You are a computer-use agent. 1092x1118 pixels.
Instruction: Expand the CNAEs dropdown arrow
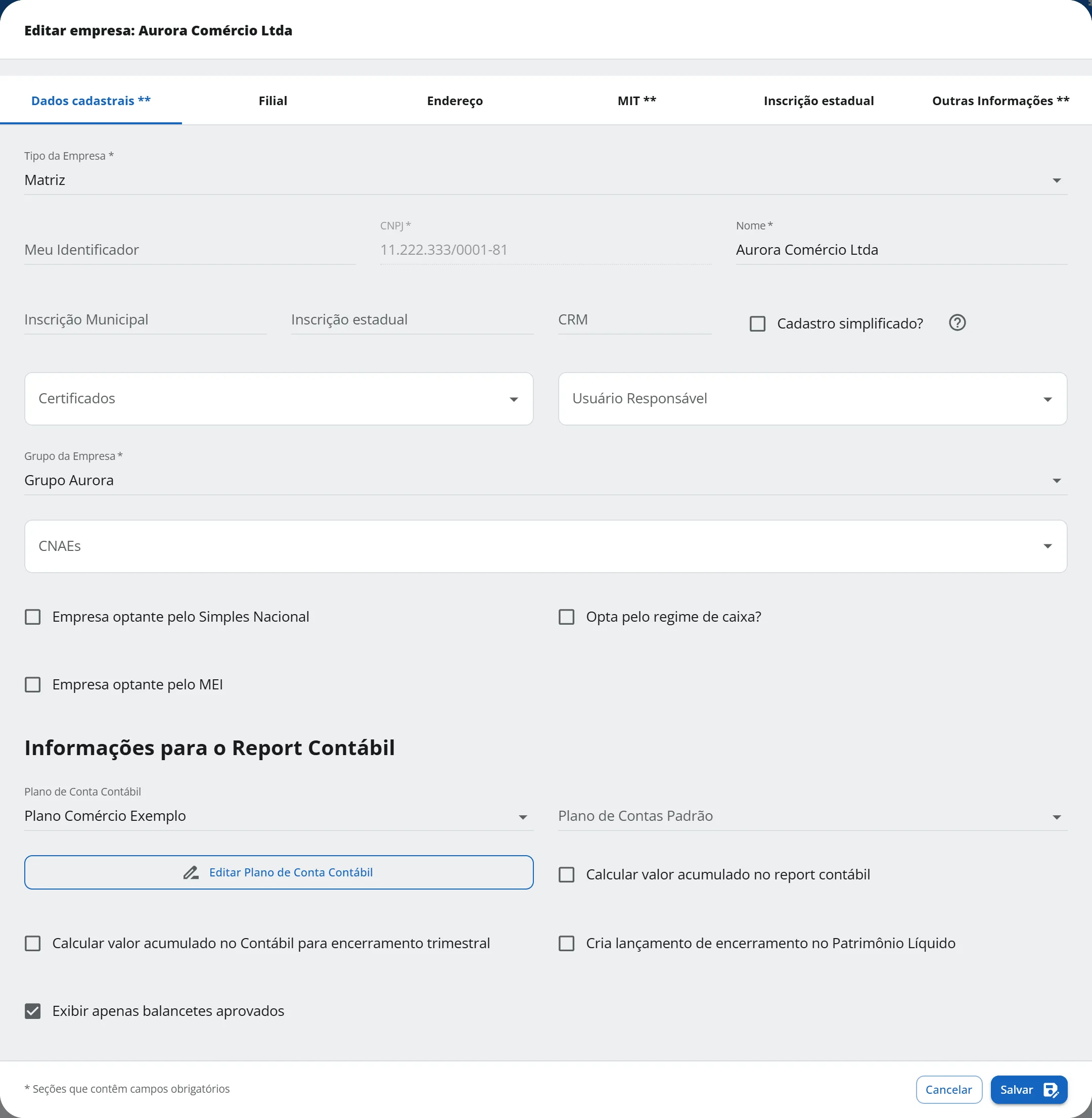tap(1048, 546)
